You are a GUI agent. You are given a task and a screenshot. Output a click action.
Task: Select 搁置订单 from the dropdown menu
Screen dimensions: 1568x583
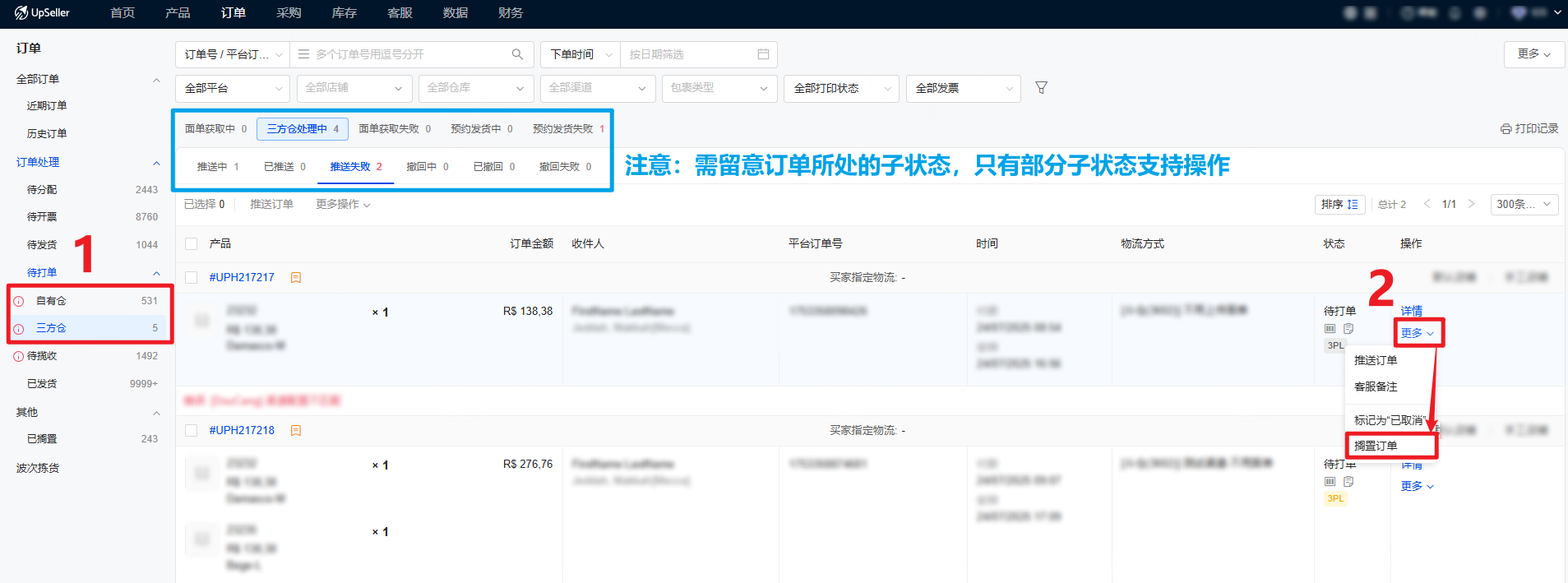pyautogui.click(x=1376, y=446)
